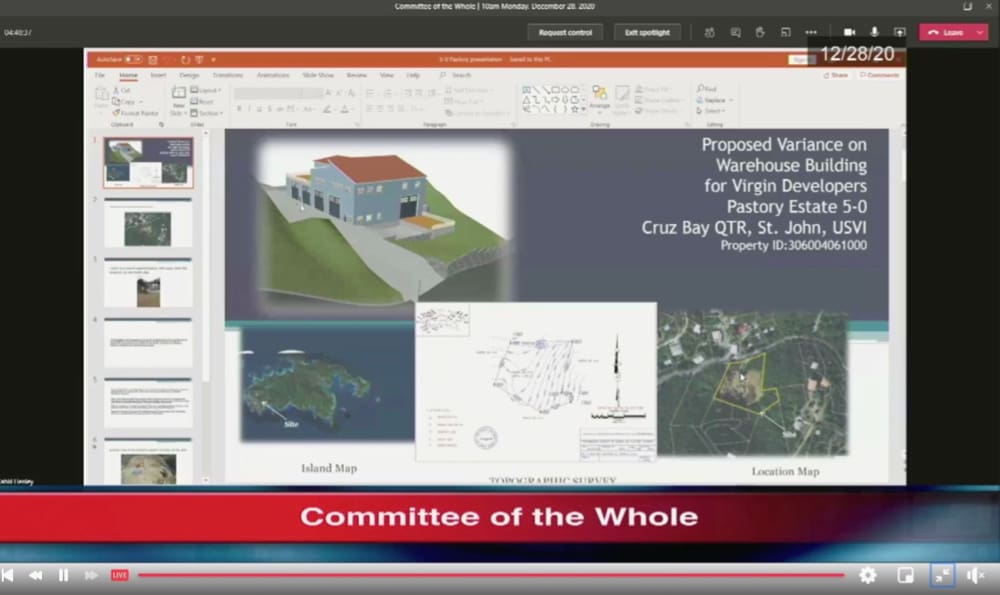Expand Customize Quick Access Toolbar arrow

point(213,59)
